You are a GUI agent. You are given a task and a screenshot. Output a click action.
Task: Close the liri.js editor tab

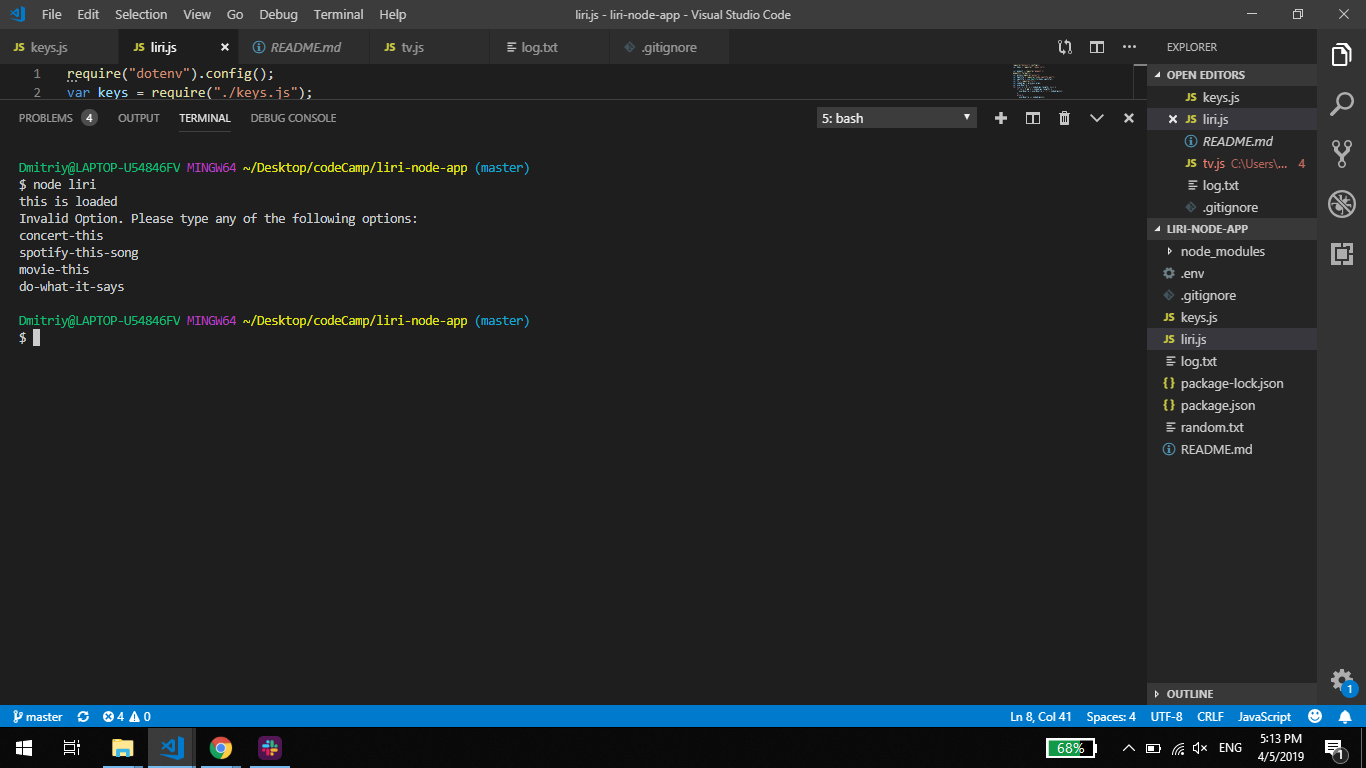point(225,47)
